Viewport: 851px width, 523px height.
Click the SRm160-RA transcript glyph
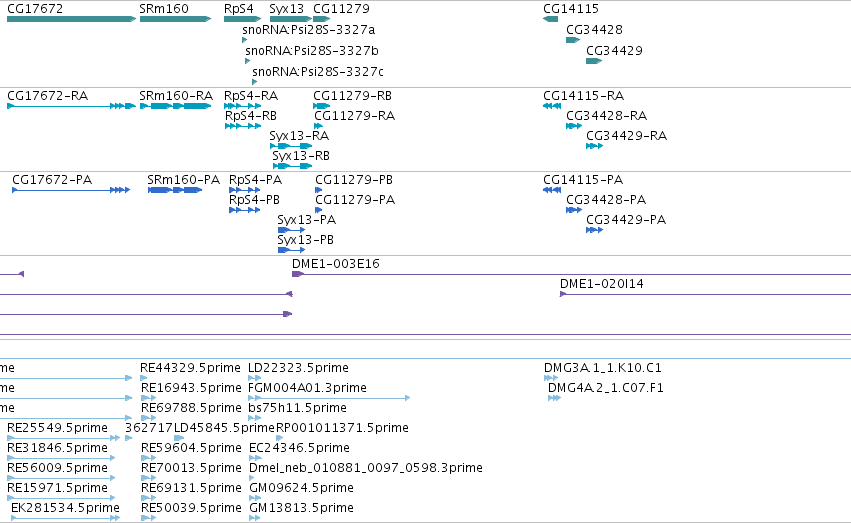(x=175, y=106)
